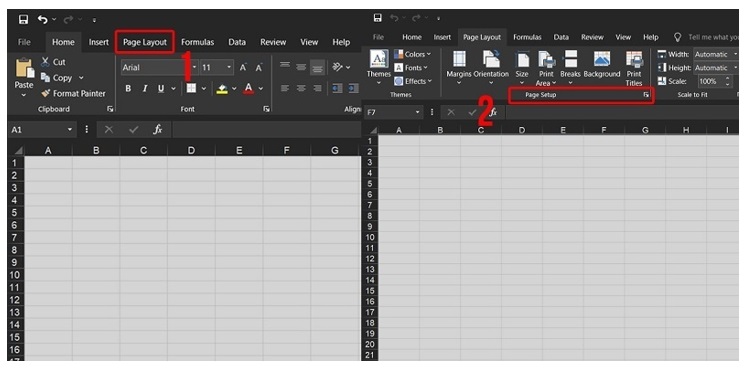Open Data tab in left window
This screenshot has width=746, height=371.
tap(237, 42)
